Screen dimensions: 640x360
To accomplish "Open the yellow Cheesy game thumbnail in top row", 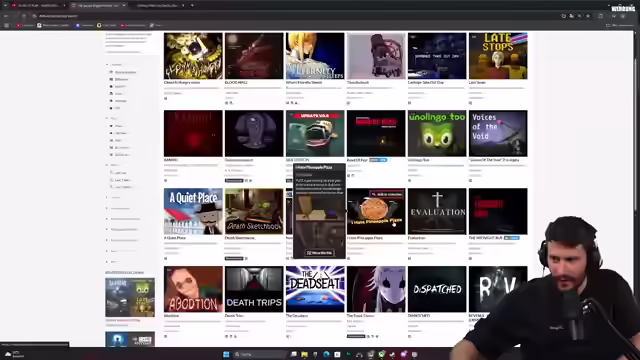I will (x=193, y=56).
